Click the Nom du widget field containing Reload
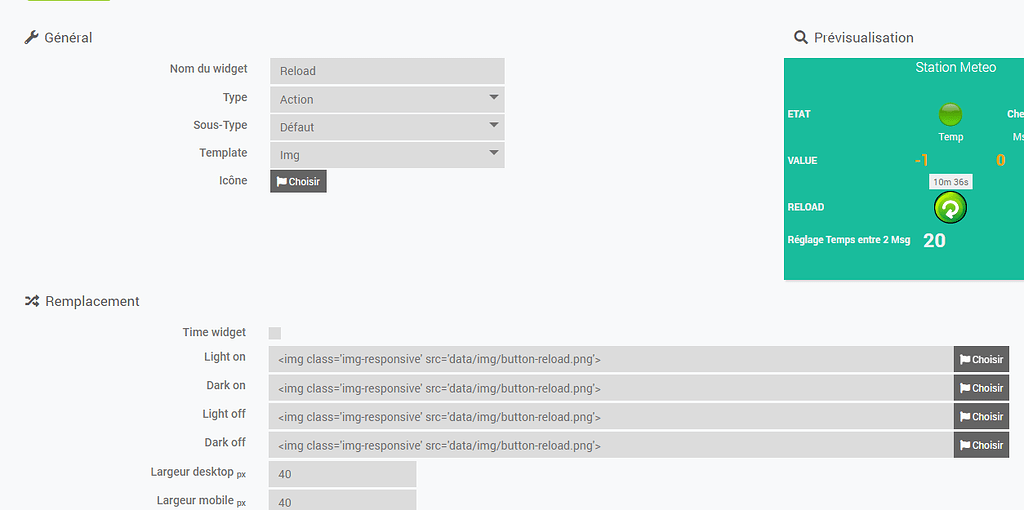The image size is (1024, 510). pos(387,71)
